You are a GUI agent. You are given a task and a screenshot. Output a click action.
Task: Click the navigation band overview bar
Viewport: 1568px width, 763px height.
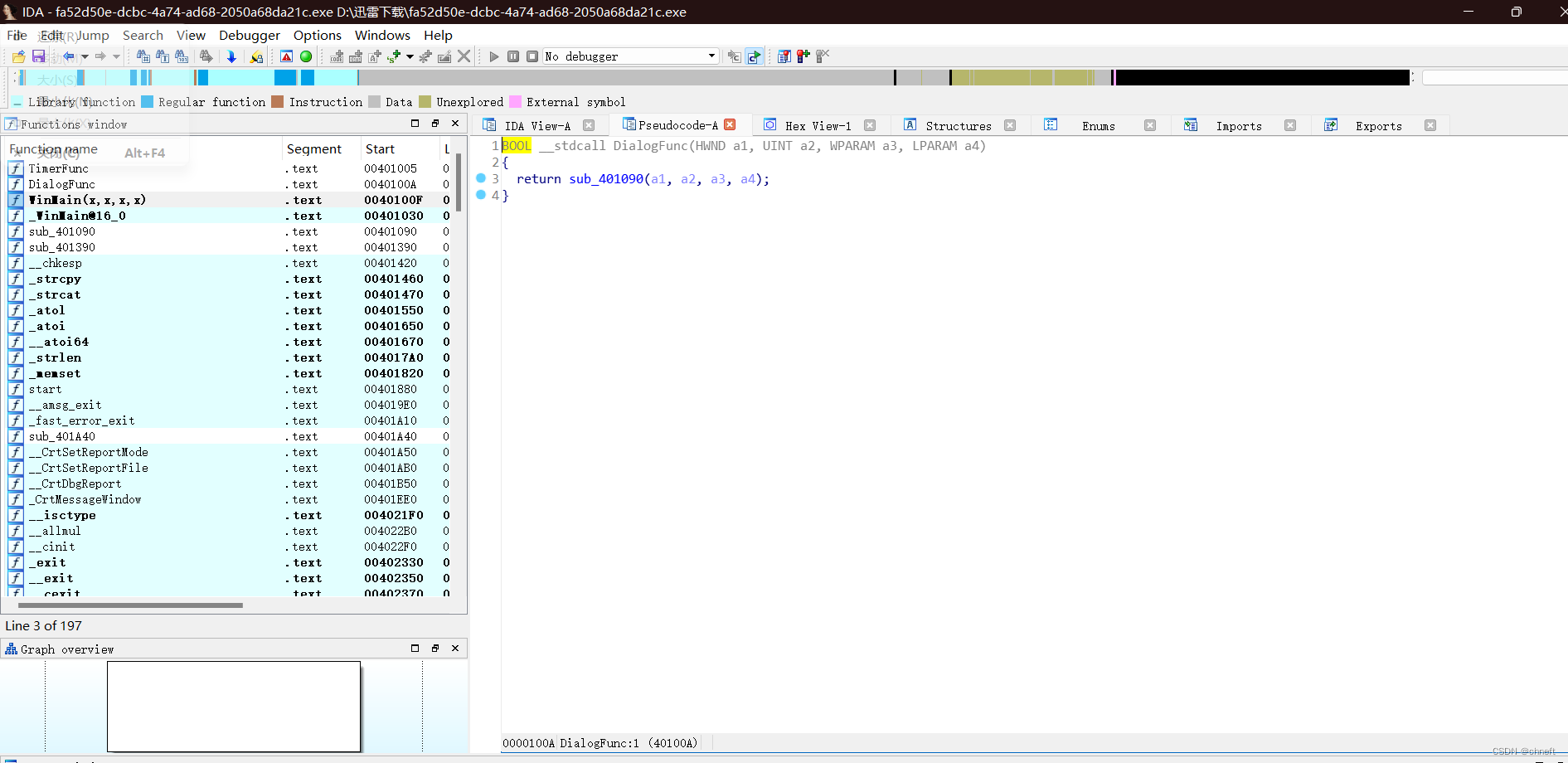tap(713, 77)
